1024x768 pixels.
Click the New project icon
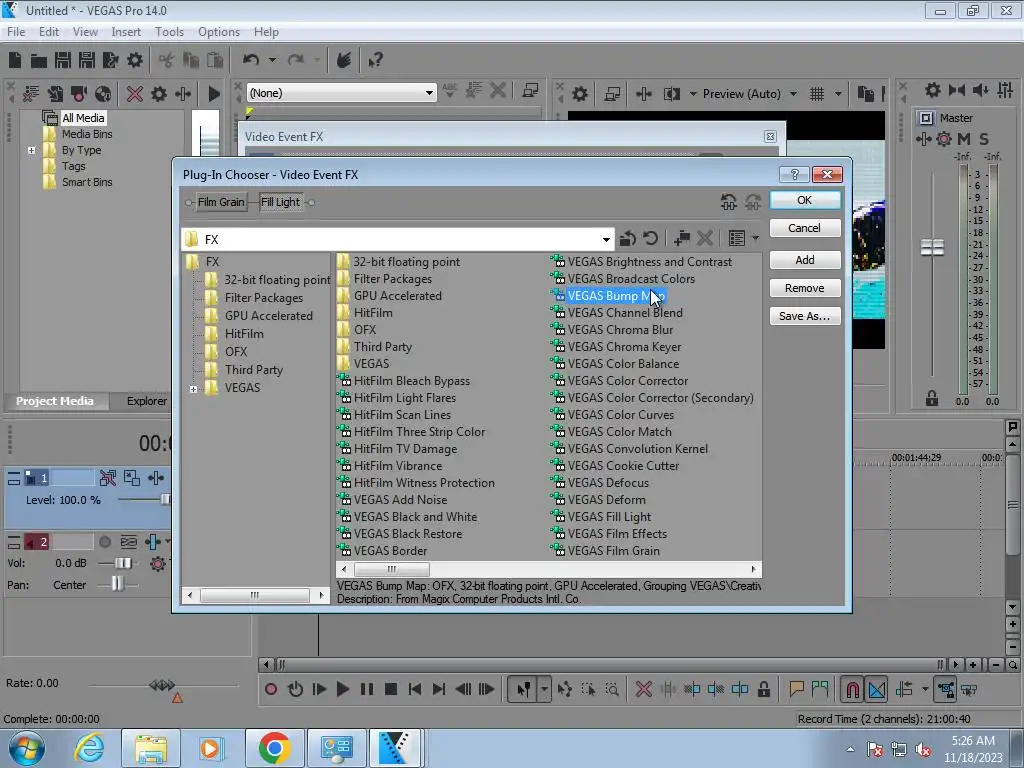tap(14, 60)
